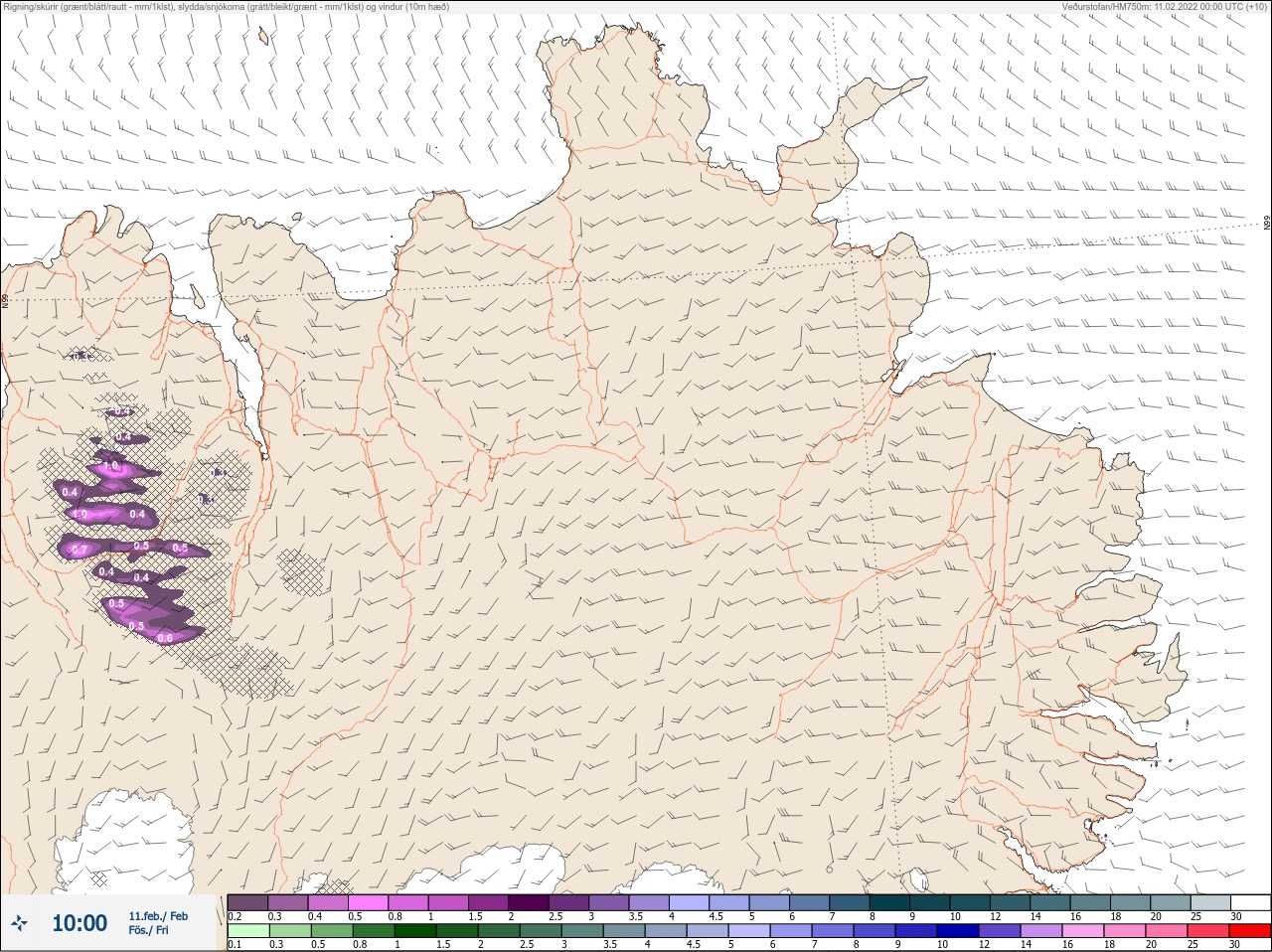Click the darkest purple 2–2.5 snow legend swatch
The height and width of the screenshot is (952, 1272).
coord(530,902)
